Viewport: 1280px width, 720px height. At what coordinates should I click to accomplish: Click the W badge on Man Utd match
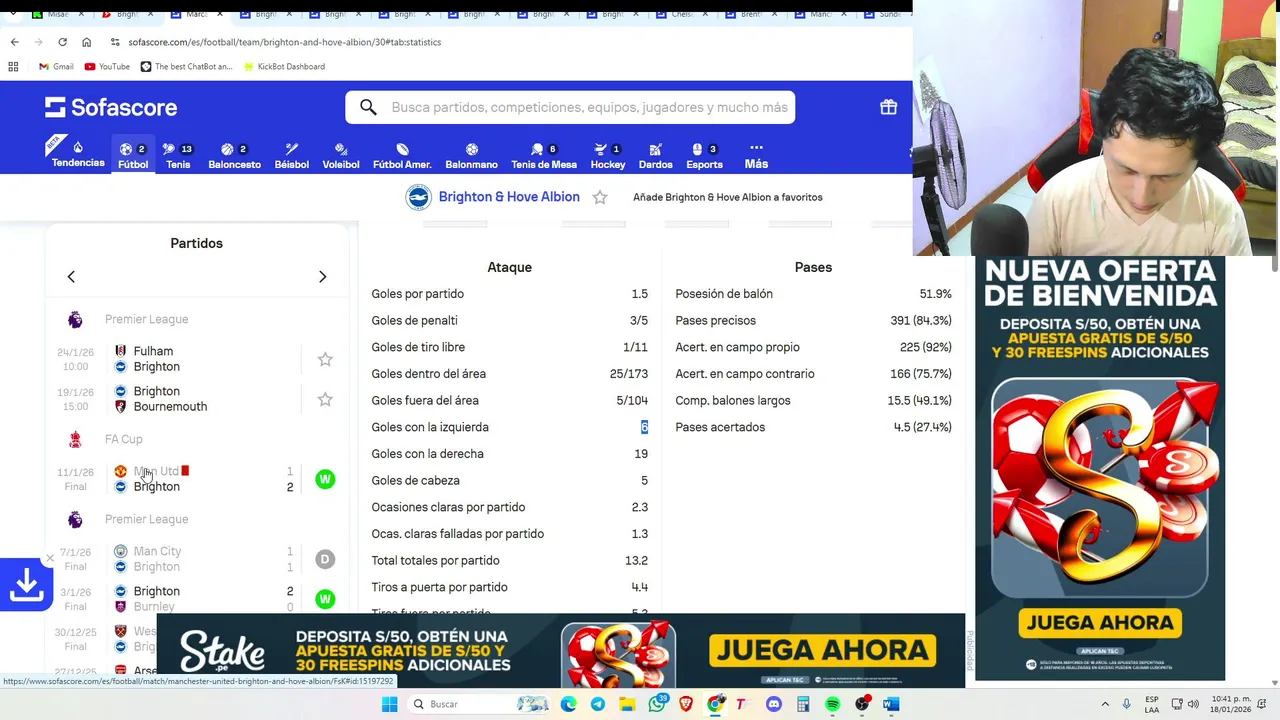(x=325, y=479)
